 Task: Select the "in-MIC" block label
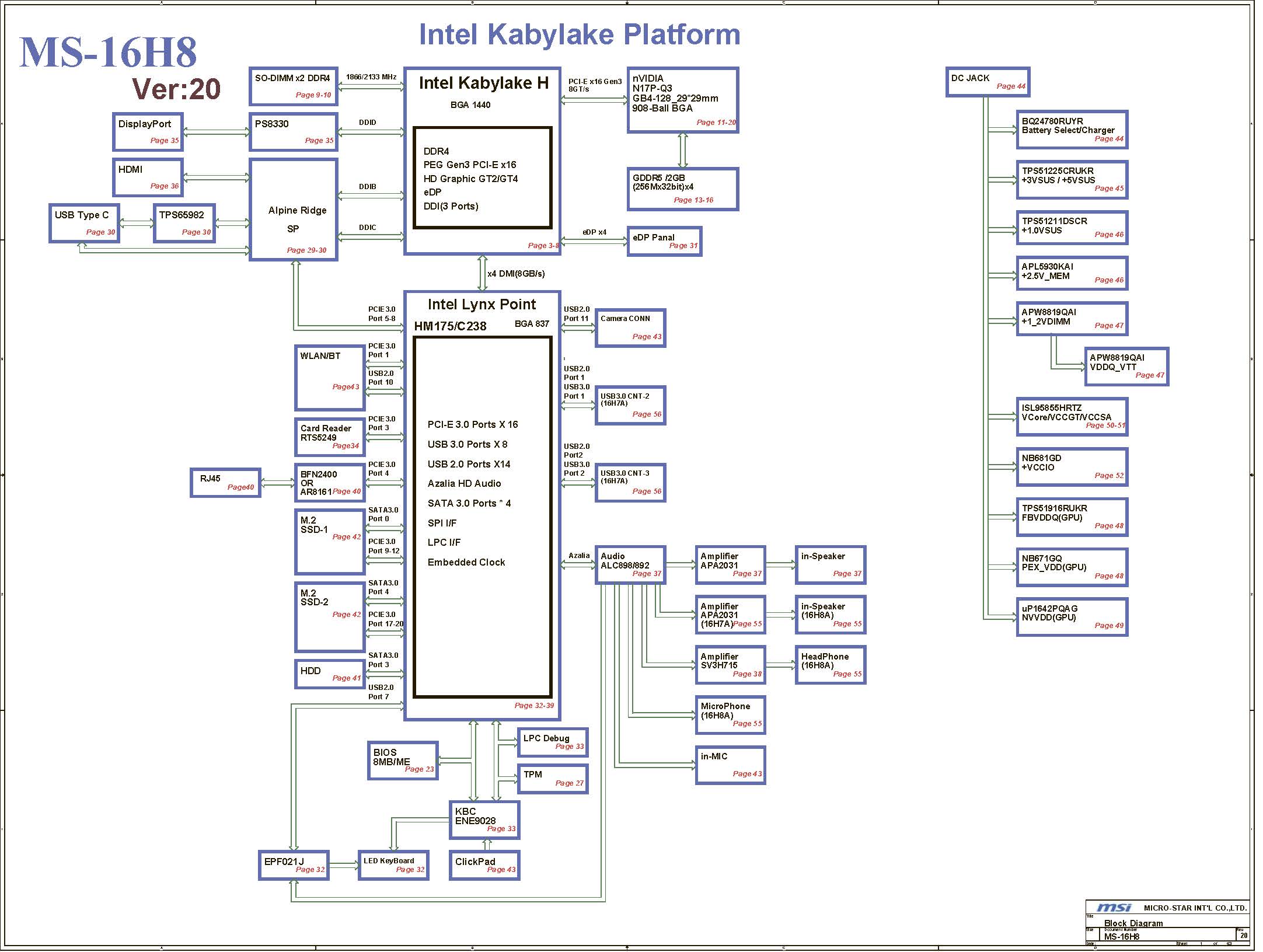714,756
